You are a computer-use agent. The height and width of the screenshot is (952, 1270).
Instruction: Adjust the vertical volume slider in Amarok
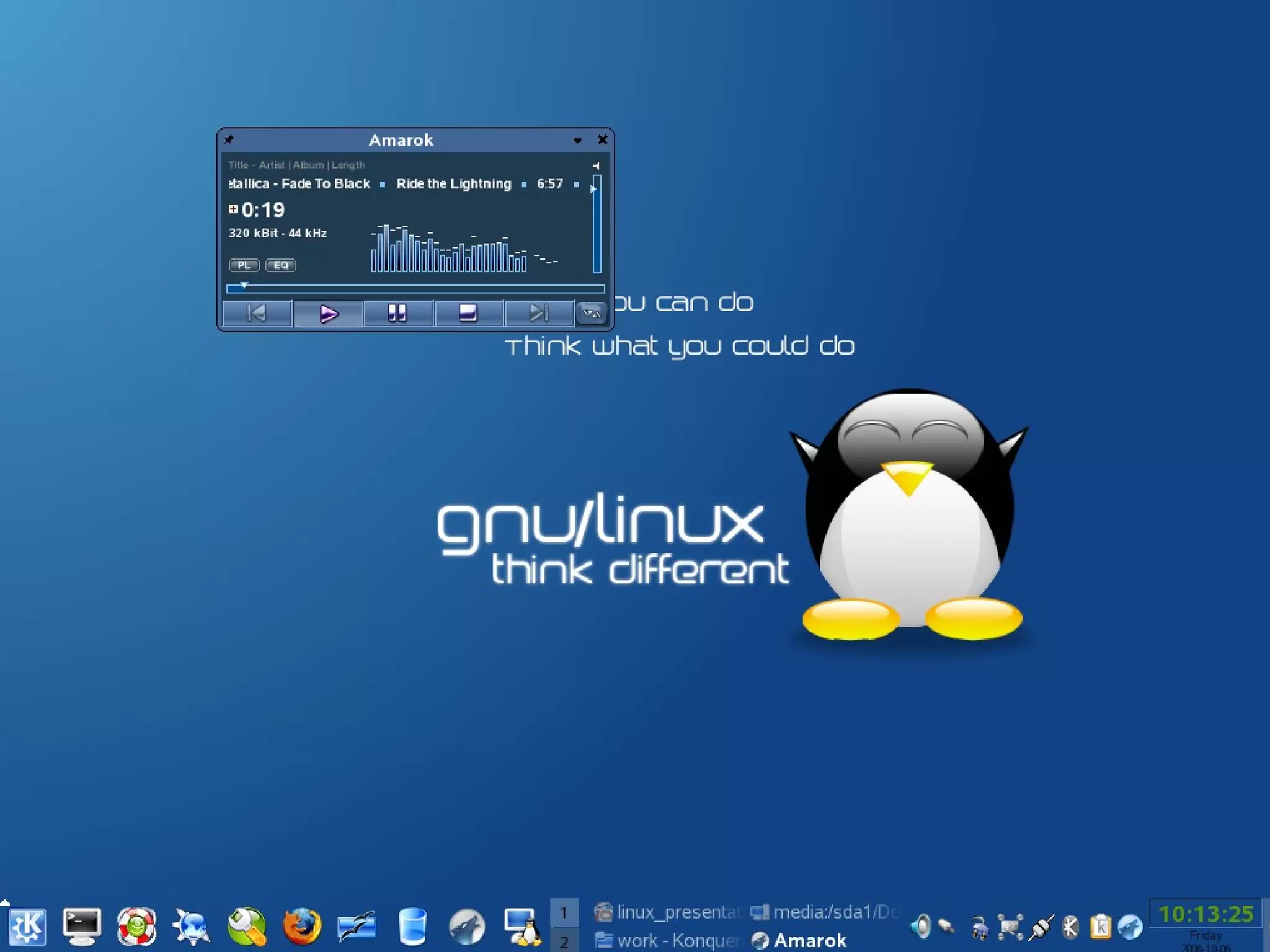597,224
